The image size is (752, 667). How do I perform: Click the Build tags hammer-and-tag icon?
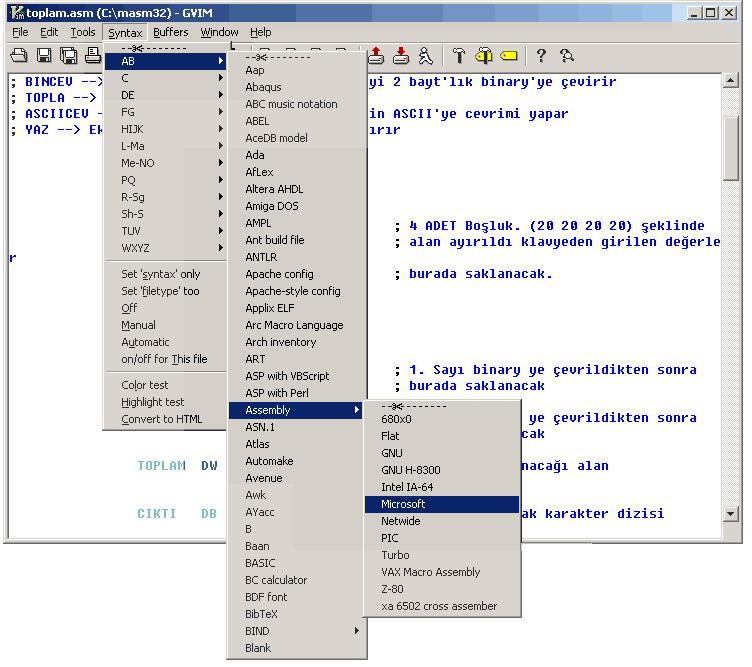(x=484, y=56)
